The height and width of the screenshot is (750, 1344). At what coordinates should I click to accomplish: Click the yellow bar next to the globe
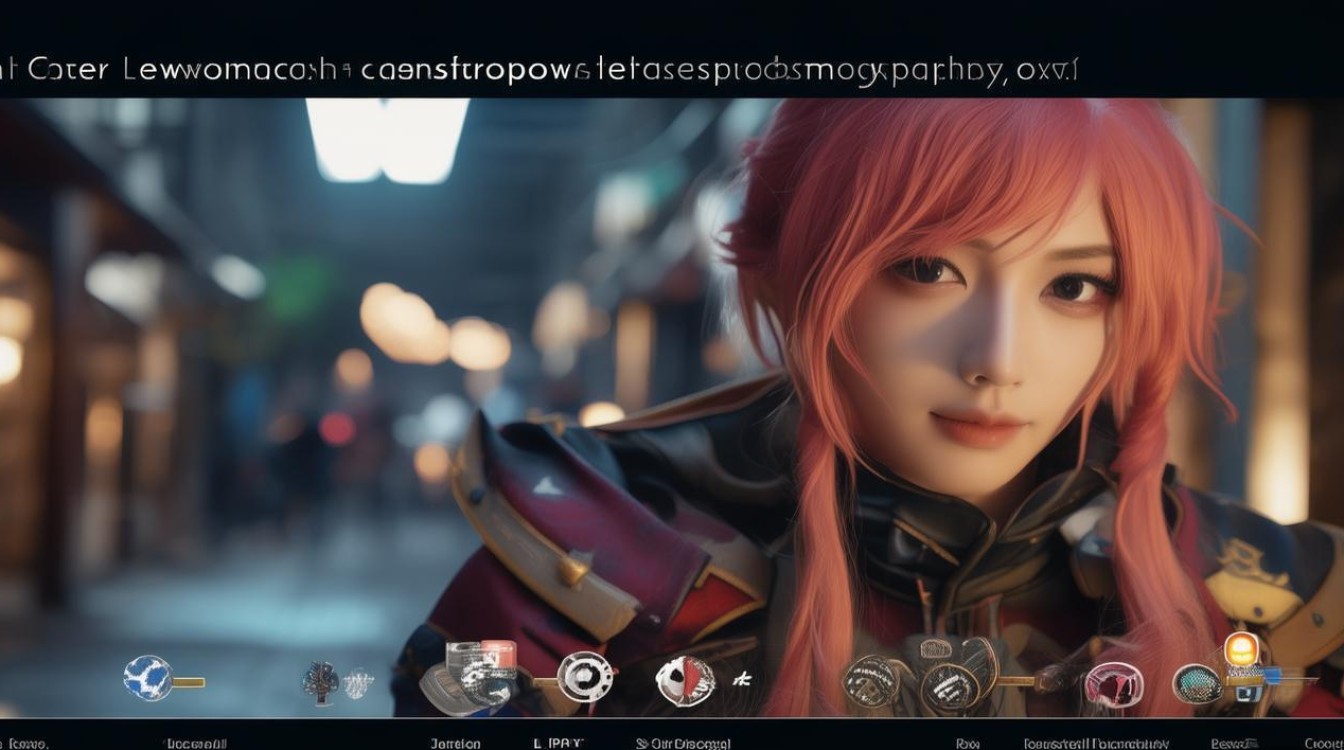pos(188,682)
